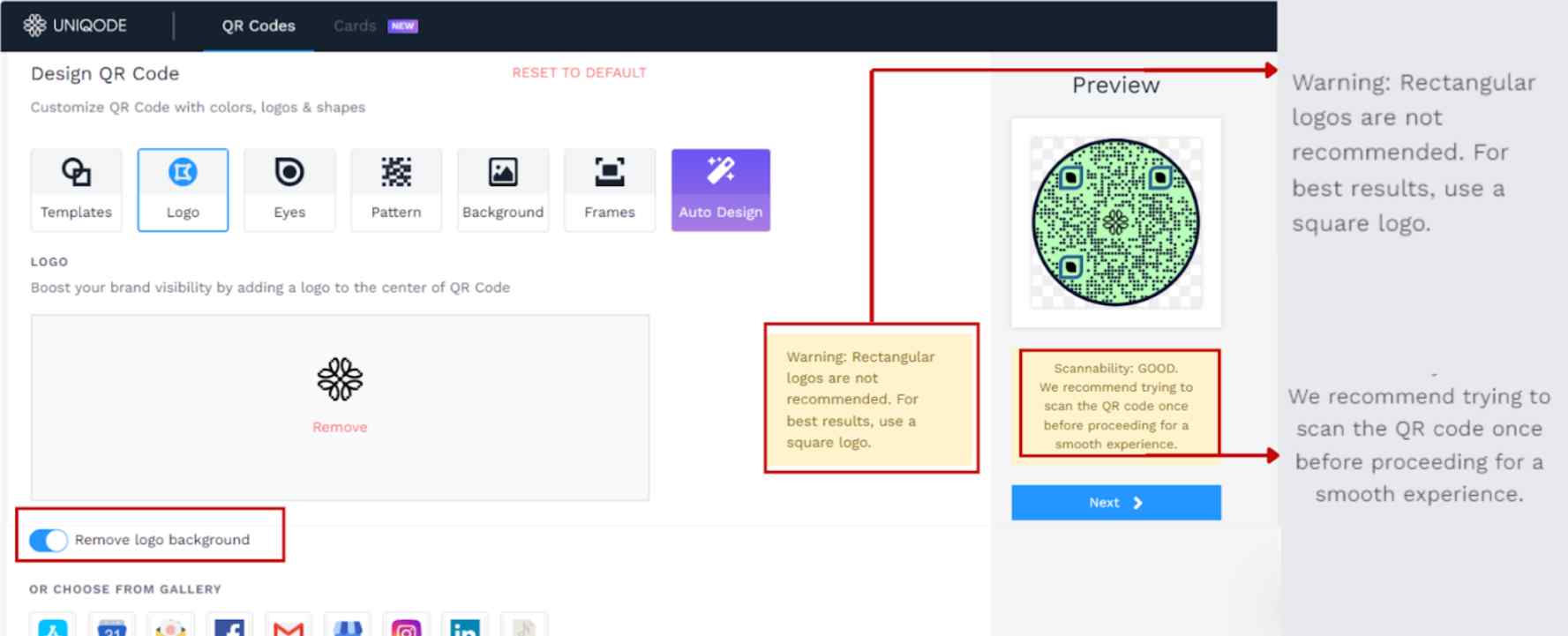Click the NEW badge beside Cards
1568x636 pixels.
coord(402,26)
